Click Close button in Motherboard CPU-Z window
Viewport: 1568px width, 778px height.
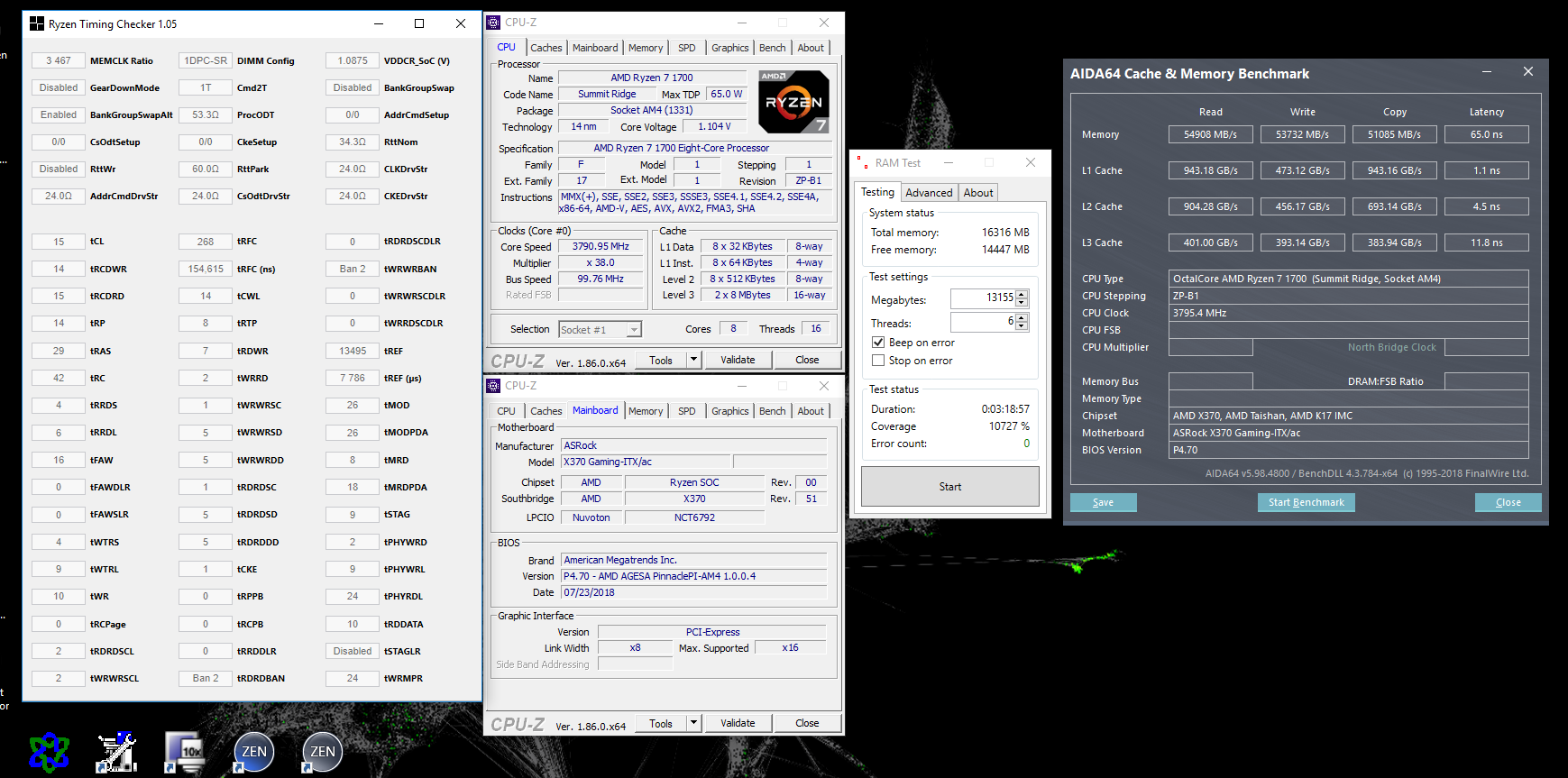pos(807,723)
